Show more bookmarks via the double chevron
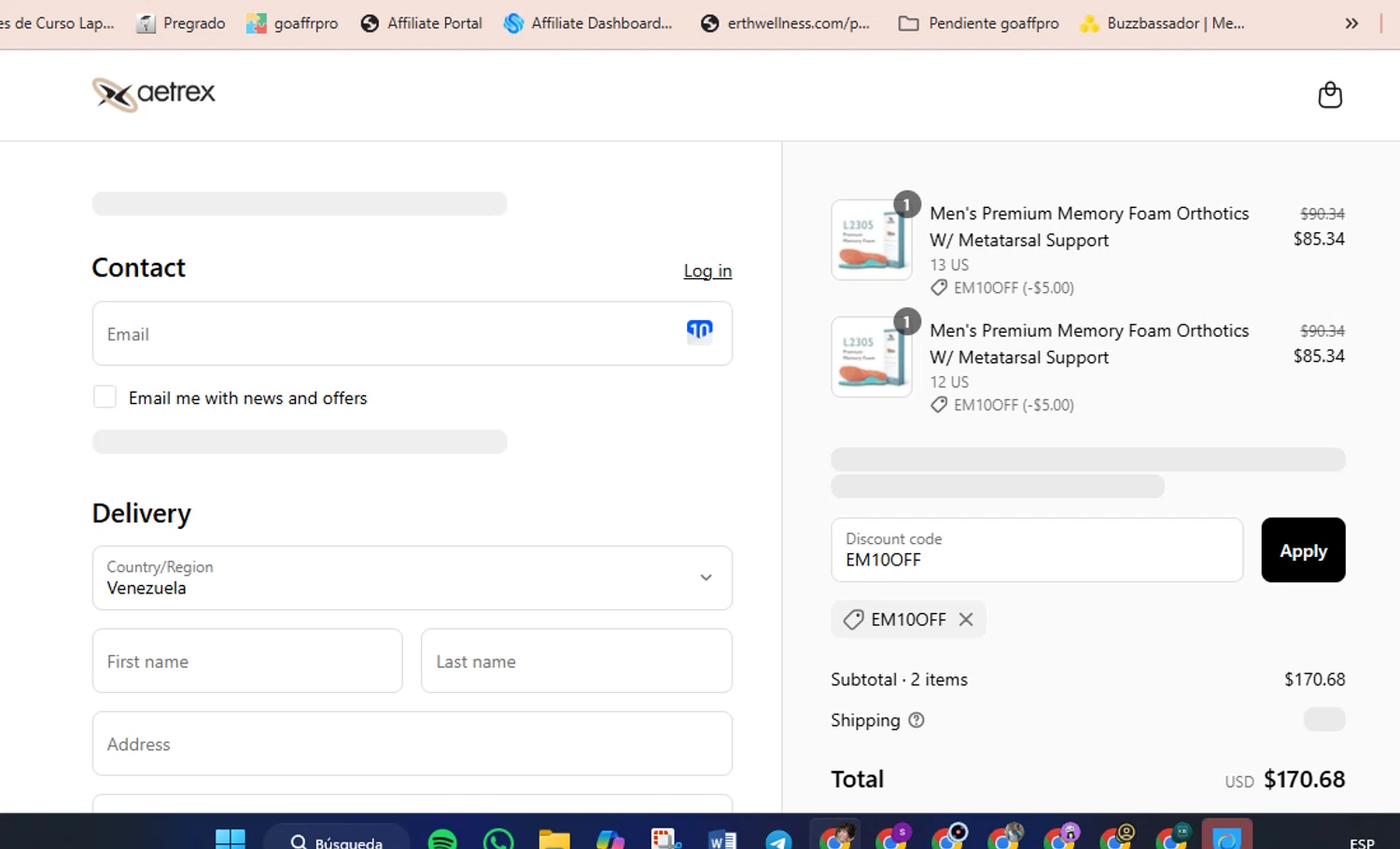The image size is (1400, 849). [x=1351, y=23]
